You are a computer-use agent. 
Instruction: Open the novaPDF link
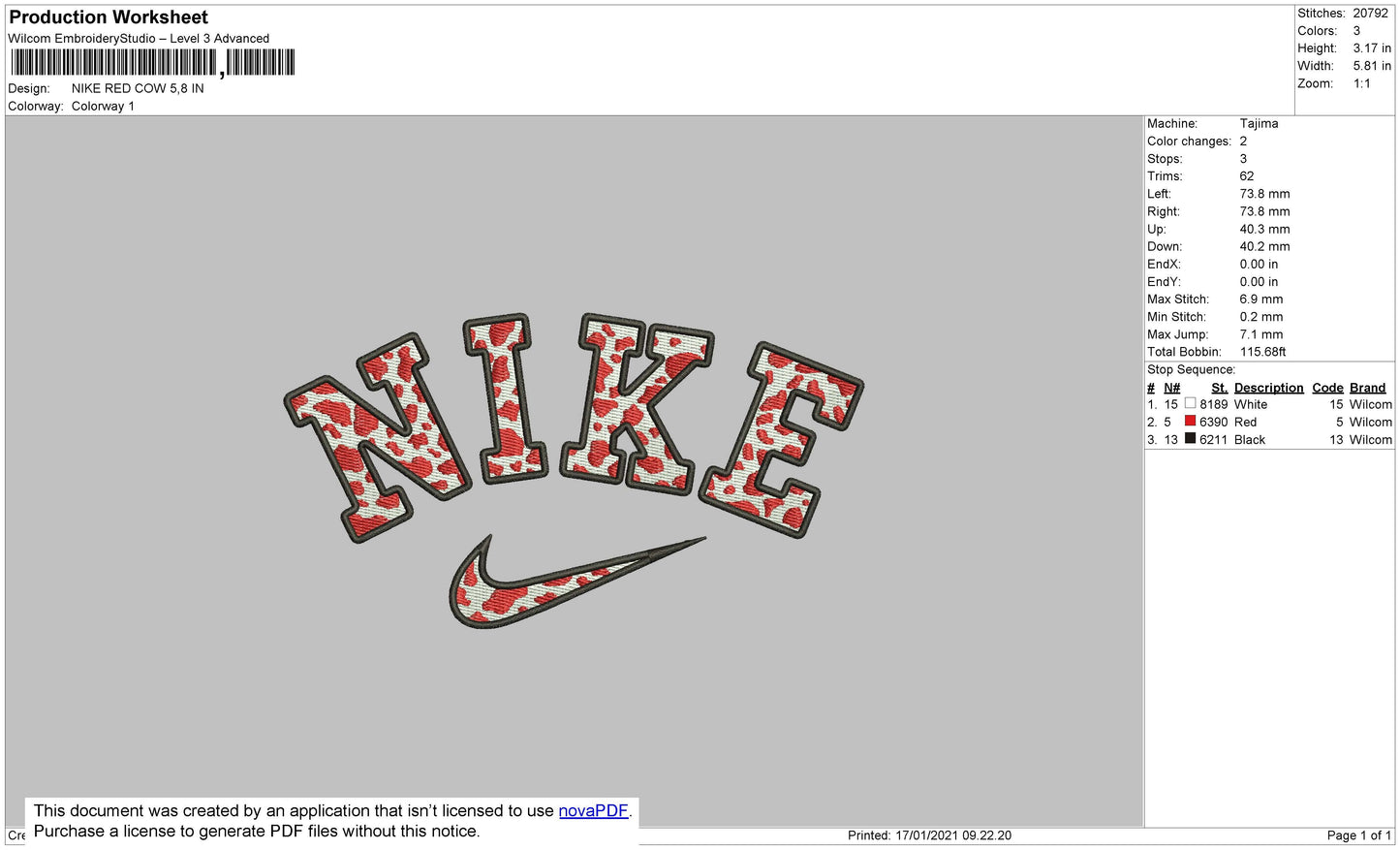593,810
